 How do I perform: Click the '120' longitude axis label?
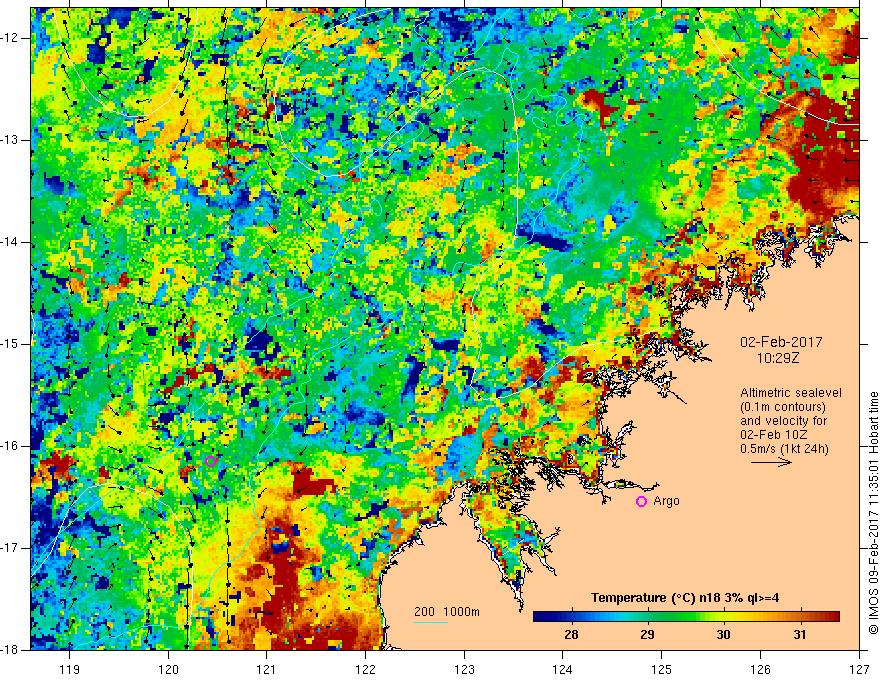[168, 669]
